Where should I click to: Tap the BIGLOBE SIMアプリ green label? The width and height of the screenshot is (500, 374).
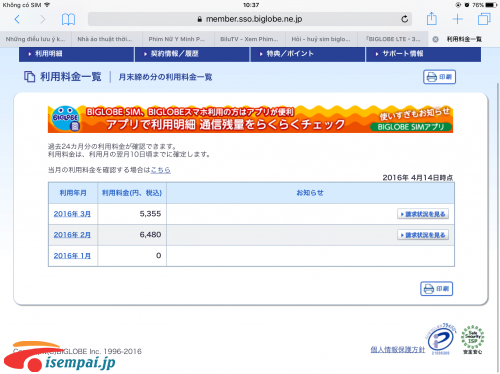point(411,127)
